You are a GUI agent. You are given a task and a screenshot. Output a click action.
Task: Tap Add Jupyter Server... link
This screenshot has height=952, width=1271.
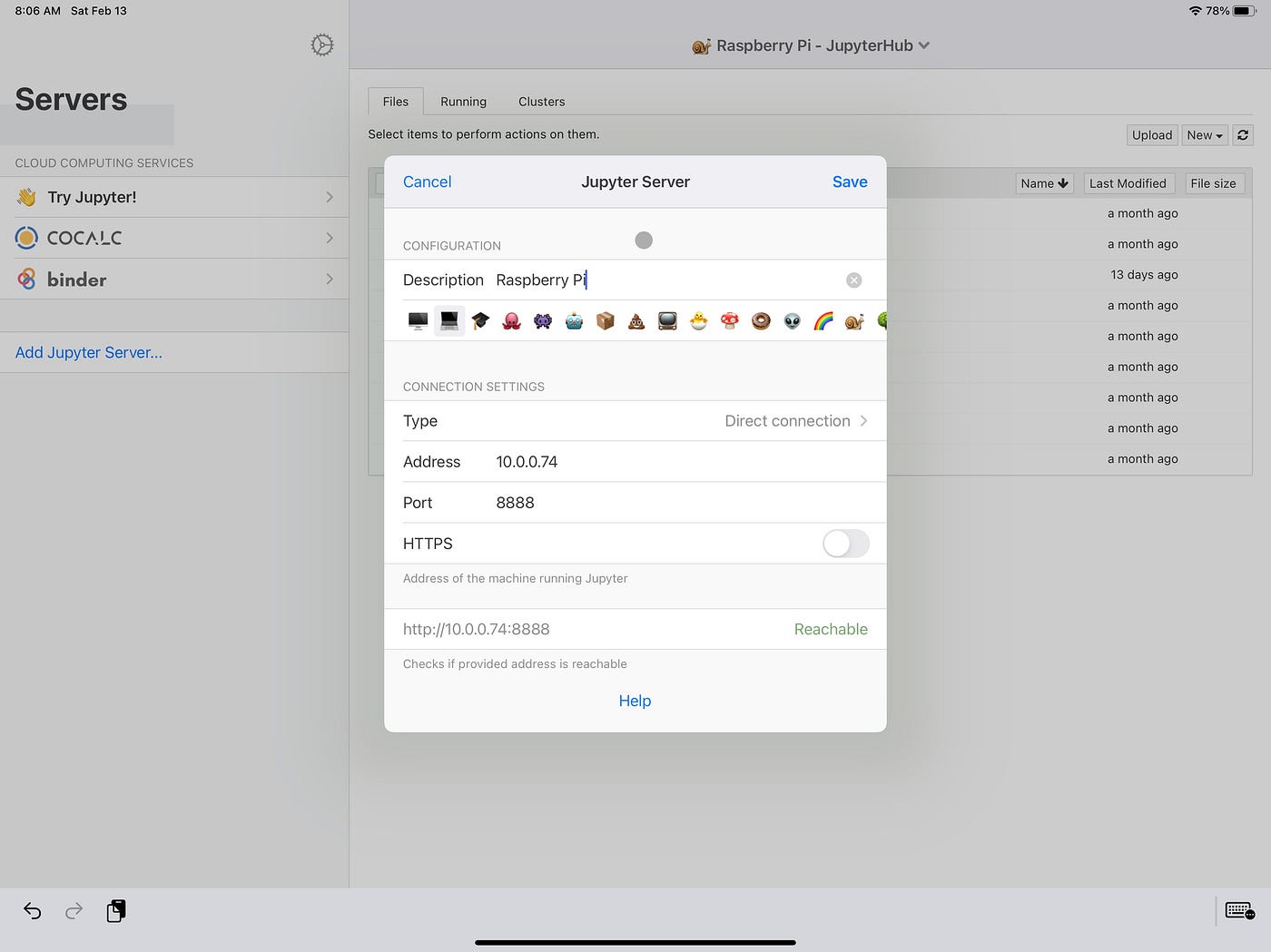click(89, 352)
